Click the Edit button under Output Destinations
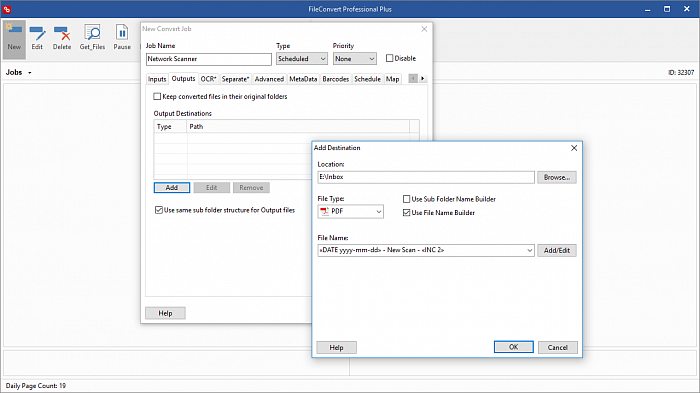Screen dimensions: 700x393 click(x=212, y=188)
